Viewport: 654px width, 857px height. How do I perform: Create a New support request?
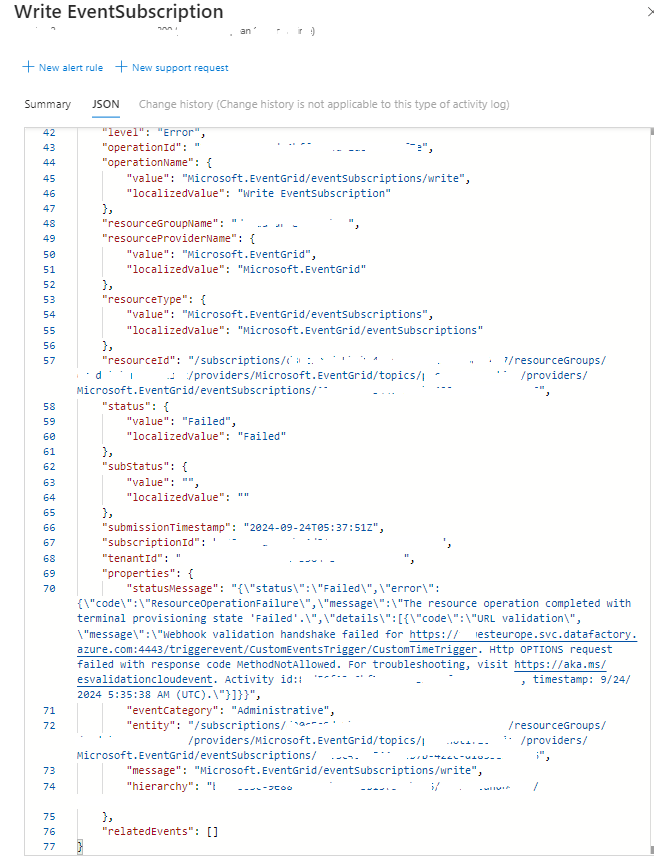[x=172, y=67]
